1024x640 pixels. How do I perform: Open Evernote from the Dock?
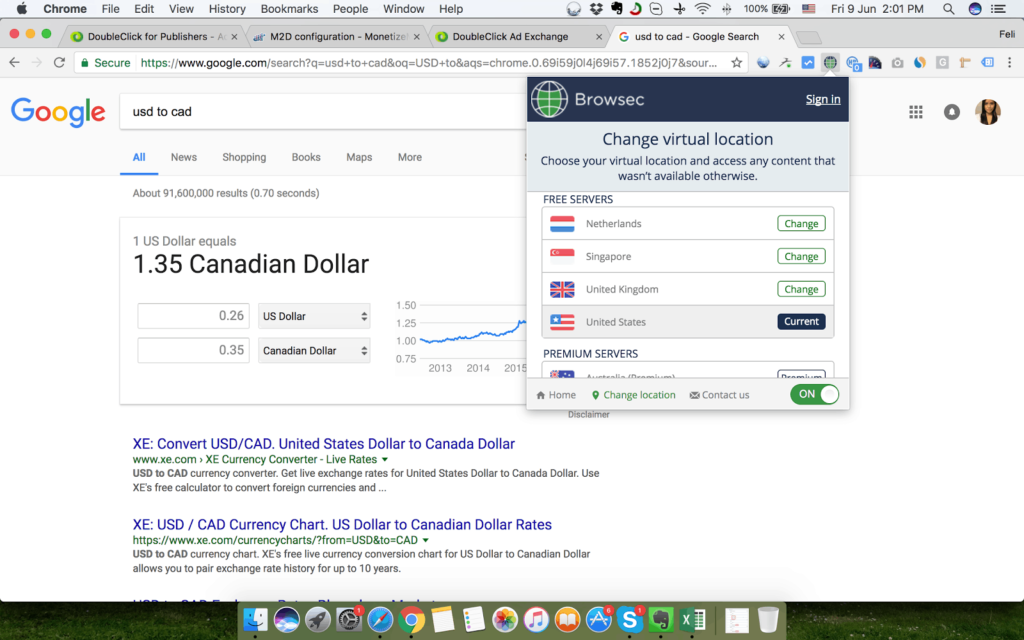pos(660,619)
